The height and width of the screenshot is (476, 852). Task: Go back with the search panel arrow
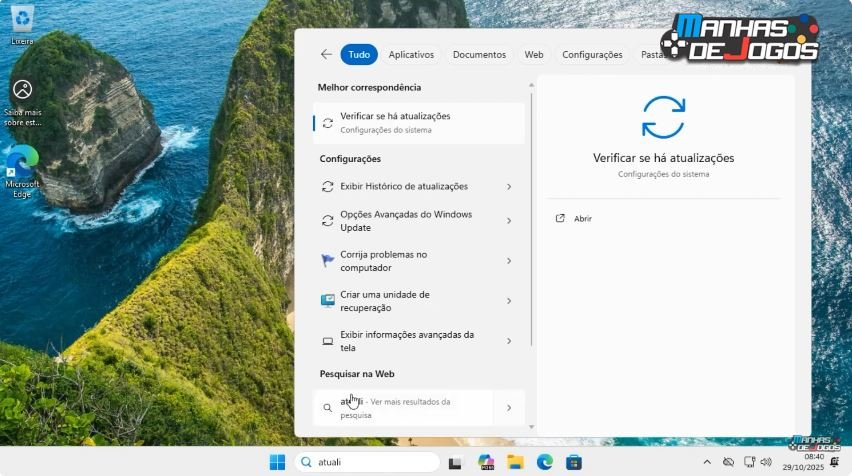coord(326,55)
